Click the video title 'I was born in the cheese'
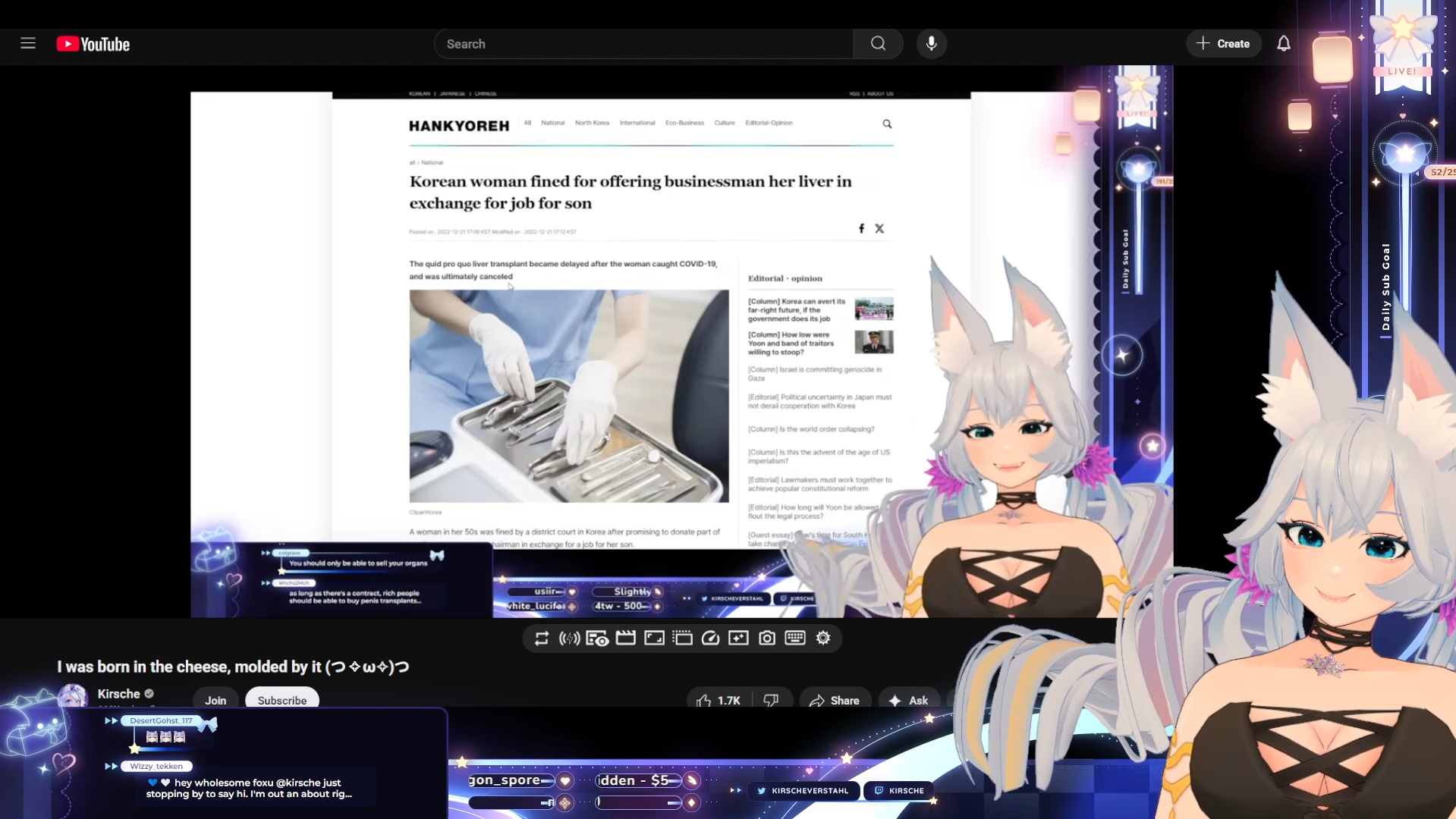 click(x=233, y=667)
